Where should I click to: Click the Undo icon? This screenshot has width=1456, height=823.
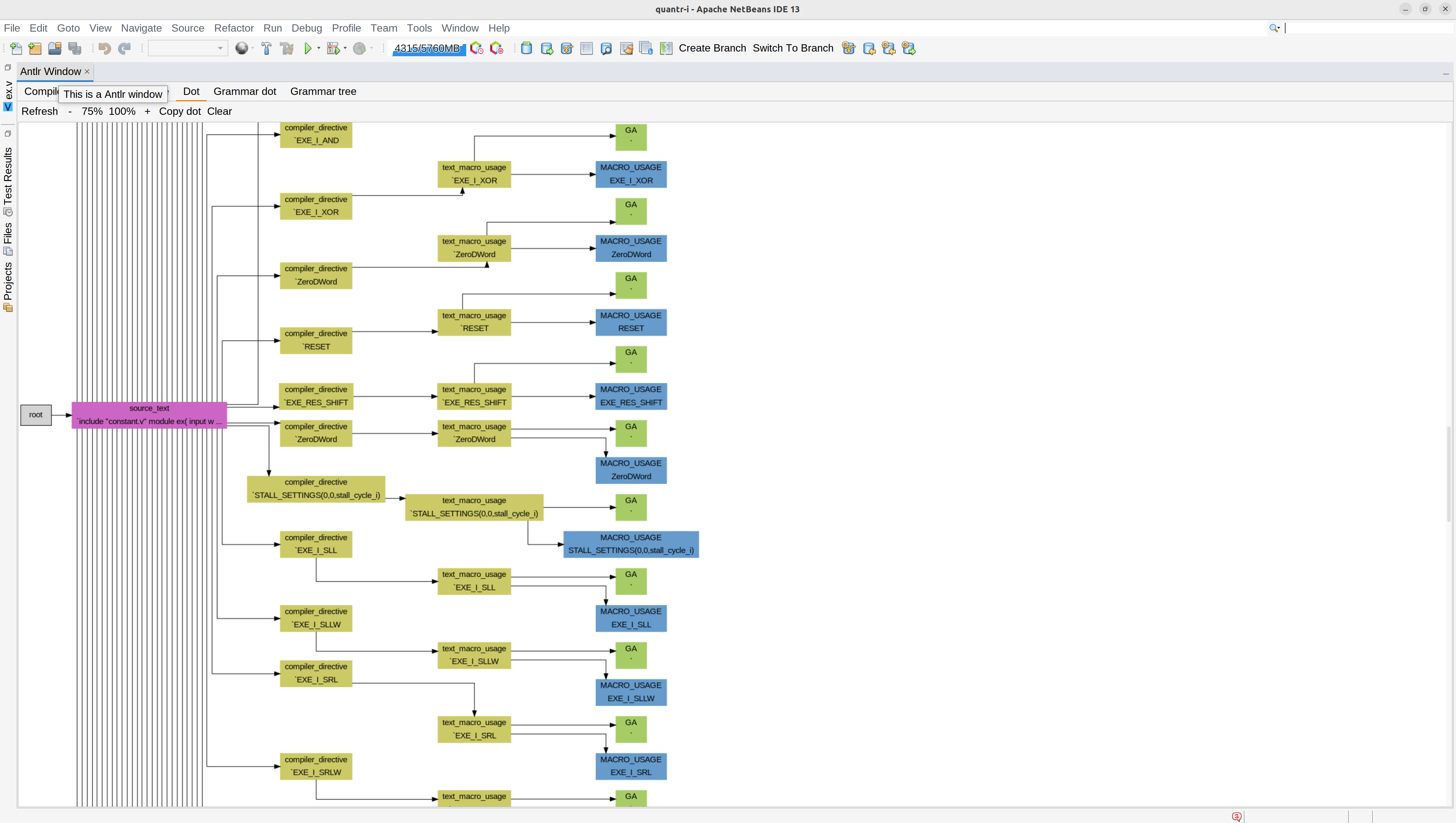pos(105,49)
